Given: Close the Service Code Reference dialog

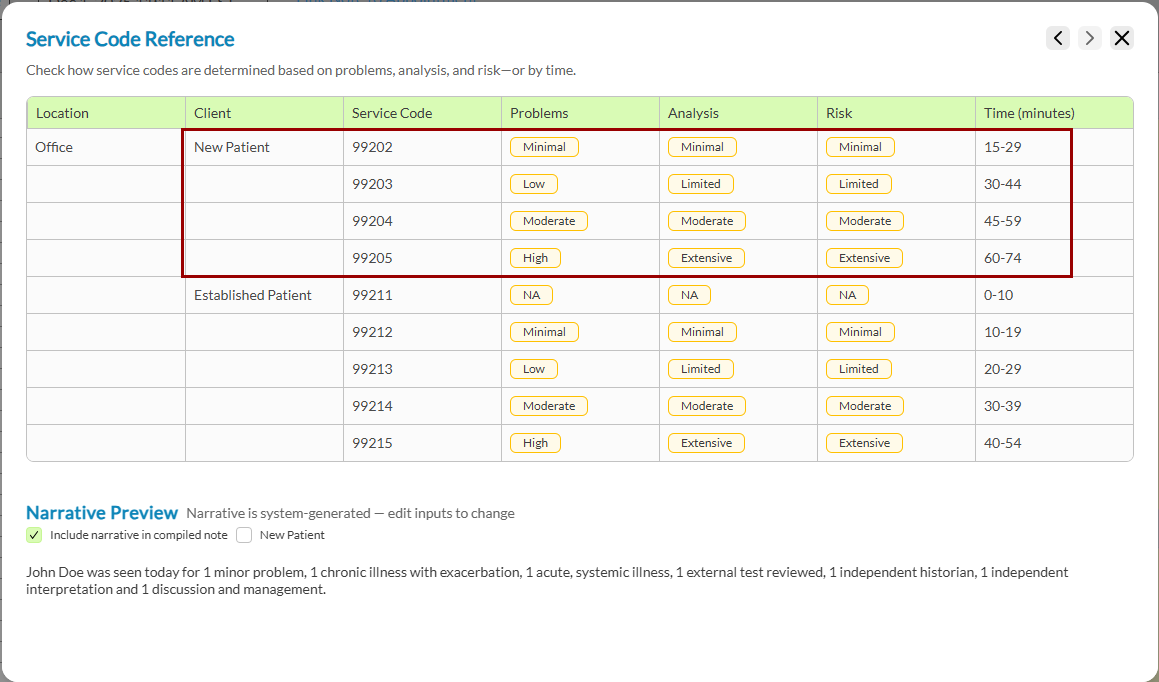Looking at the screenshot, I should coord(1122,38).
